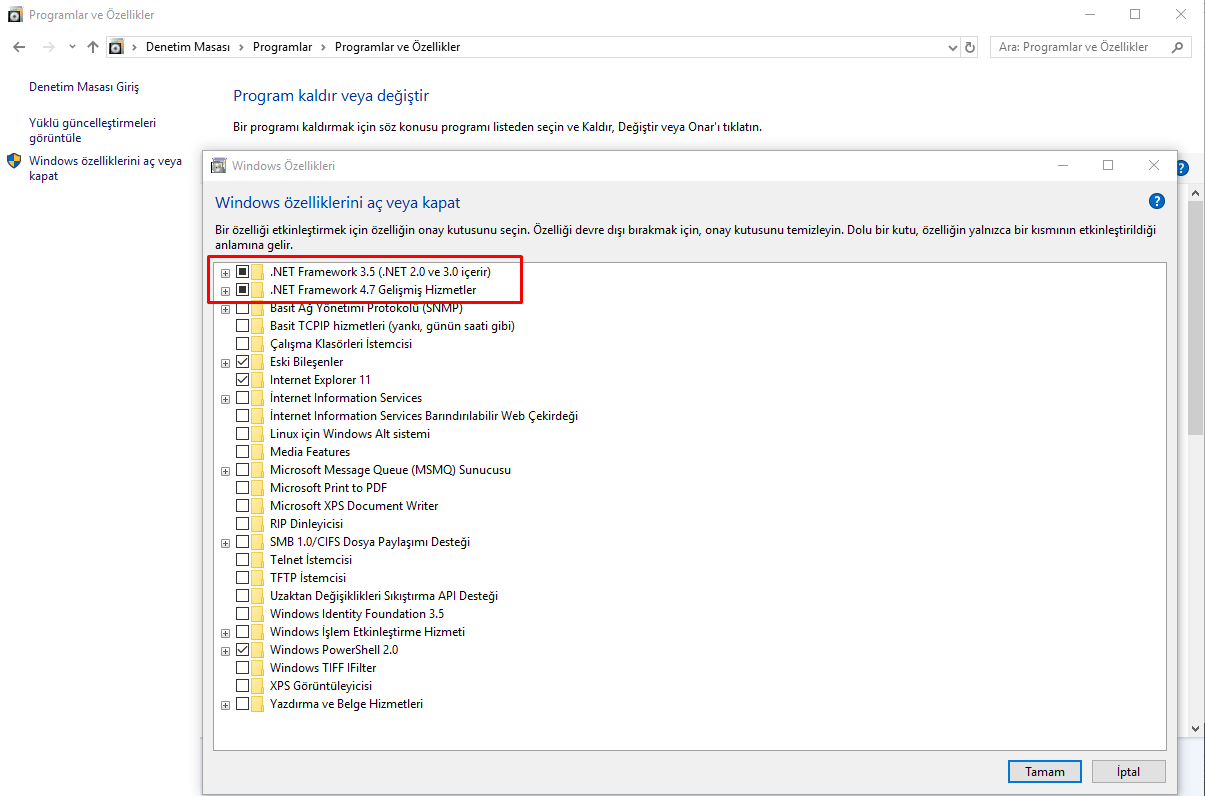Image resolution: width=1205 pixels, height=796 pixels.
Task: Maximize the Windows Özellikleri dialog
Action: (1108, 166)
